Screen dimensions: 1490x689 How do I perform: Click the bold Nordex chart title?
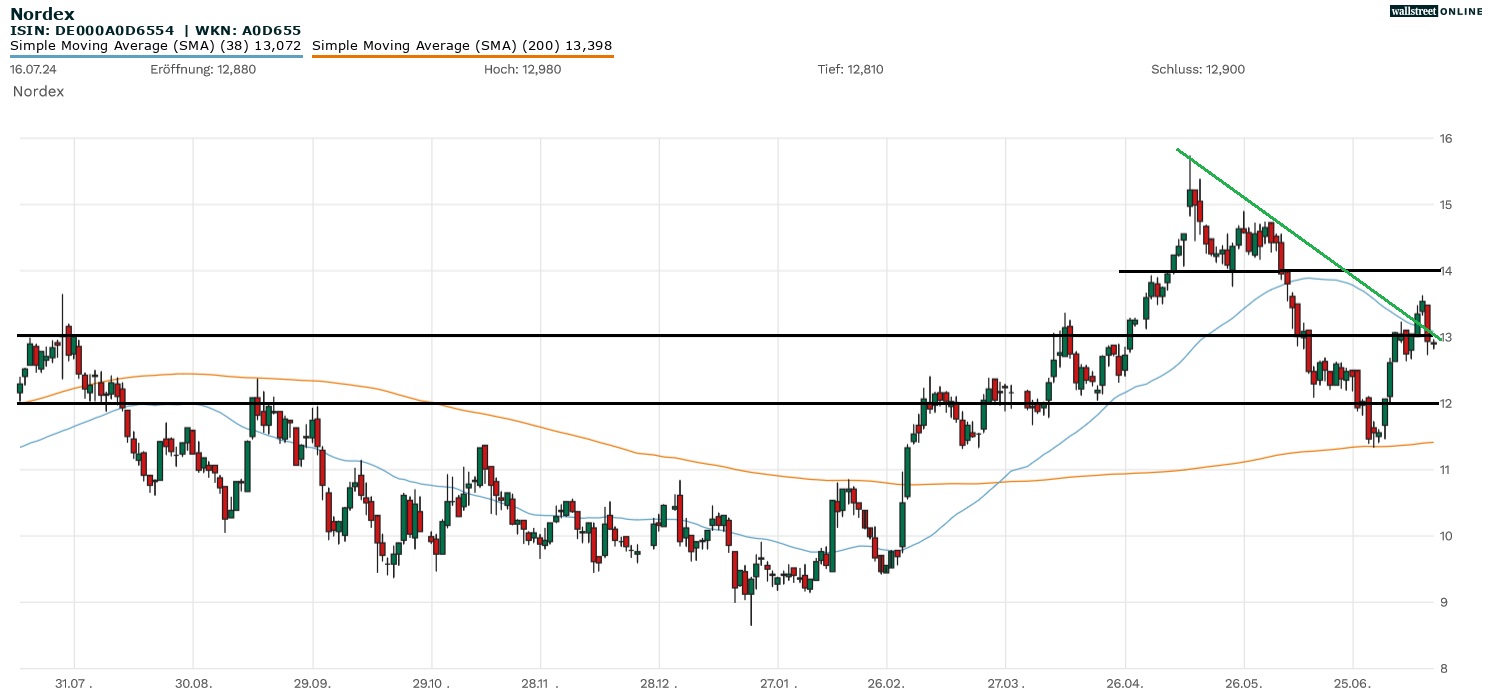[x=42, y=14]
